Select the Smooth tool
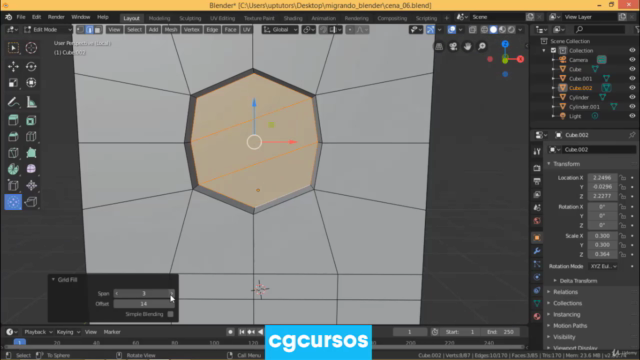Viewport: 640px width, 360px height. pyautogui.click(x=31, y=169)
